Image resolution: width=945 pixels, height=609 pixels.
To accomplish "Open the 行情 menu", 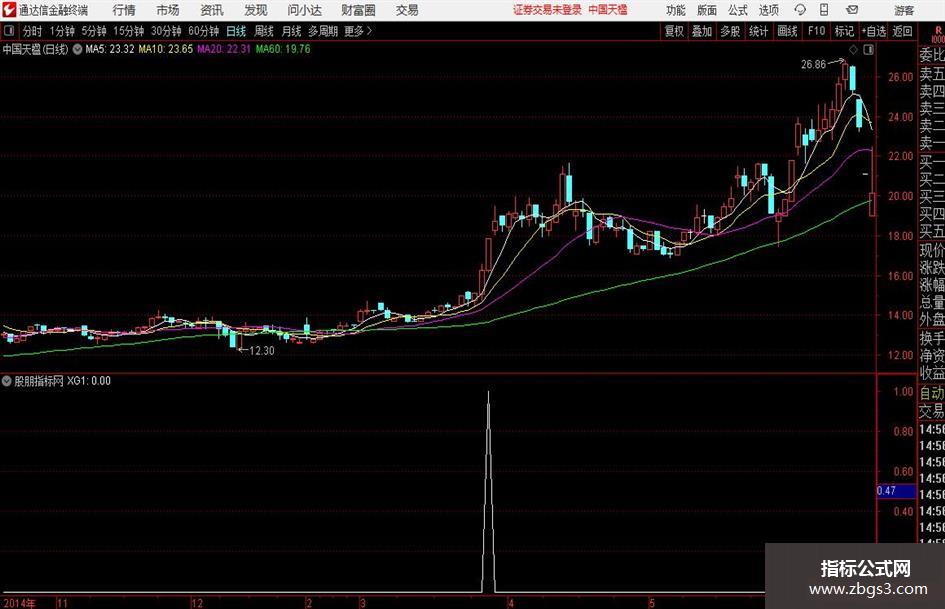I will click(x=124, y=10).
